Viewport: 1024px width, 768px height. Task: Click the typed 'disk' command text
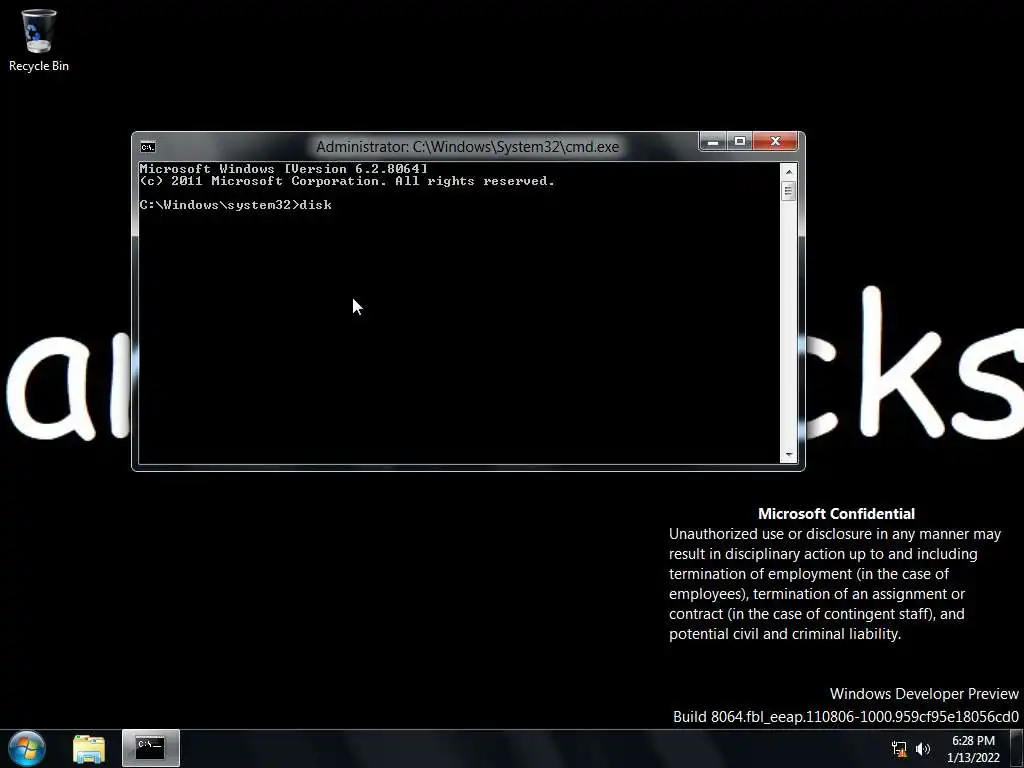(315, 205)
